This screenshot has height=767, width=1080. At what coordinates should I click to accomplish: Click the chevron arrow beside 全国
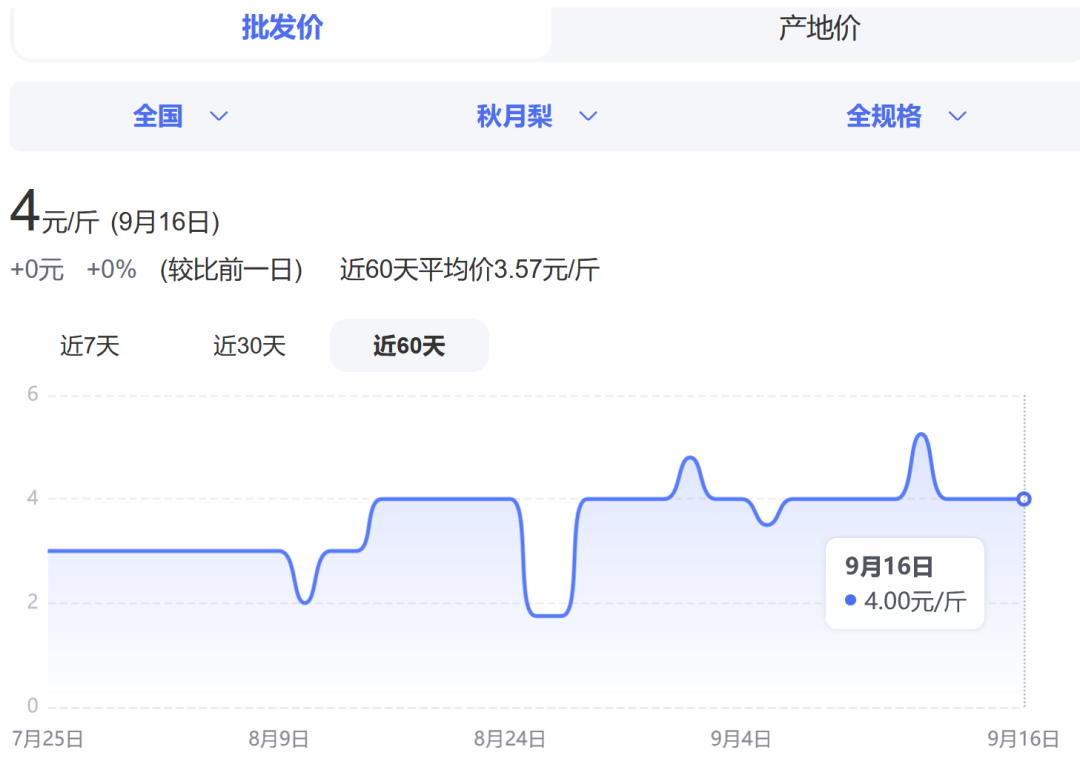[x=219, y=117]
